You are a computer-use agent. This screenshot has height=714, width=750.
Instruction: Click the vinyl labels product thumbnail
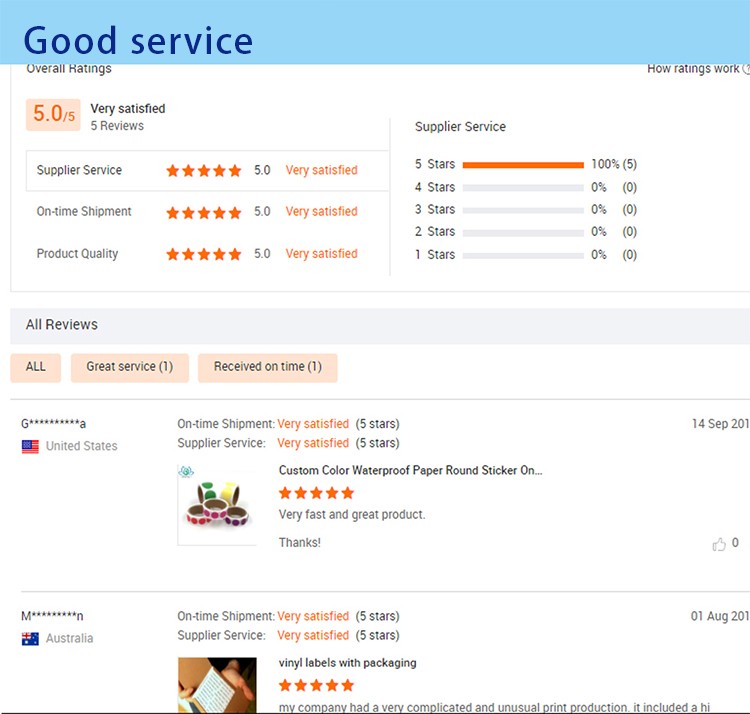[216, 685]
